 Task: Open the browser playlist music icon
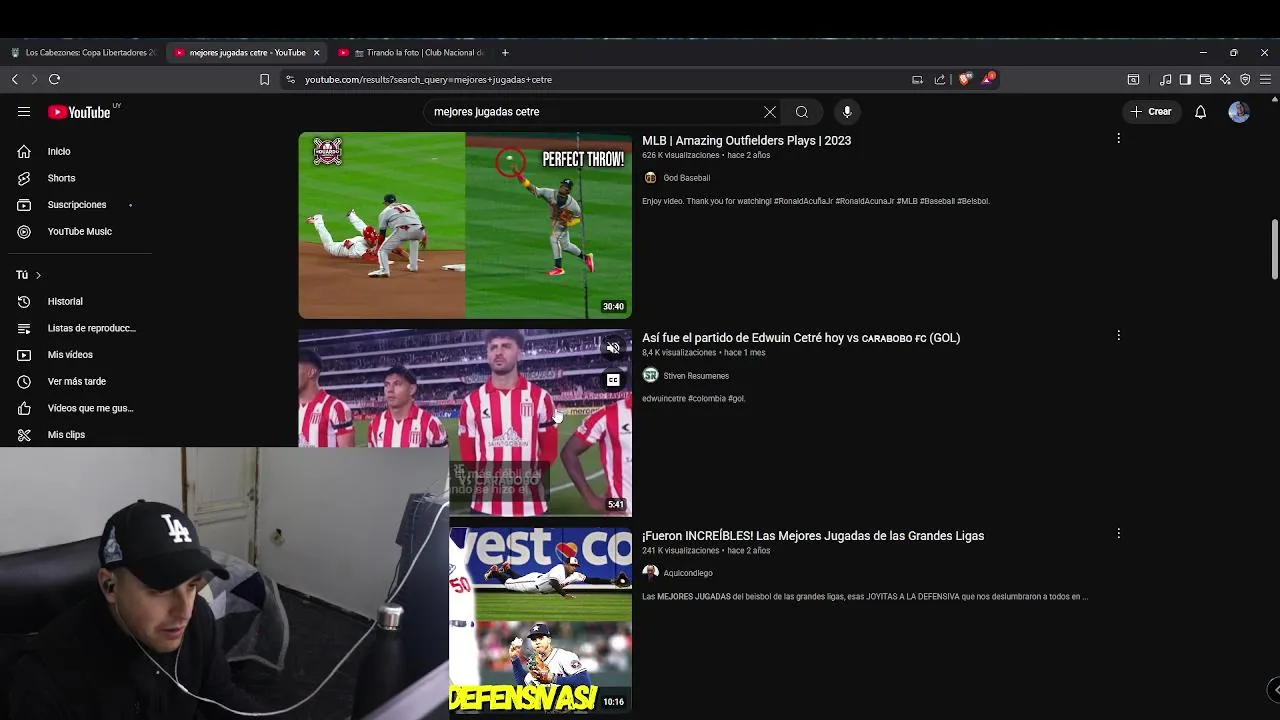[1166, 79]
